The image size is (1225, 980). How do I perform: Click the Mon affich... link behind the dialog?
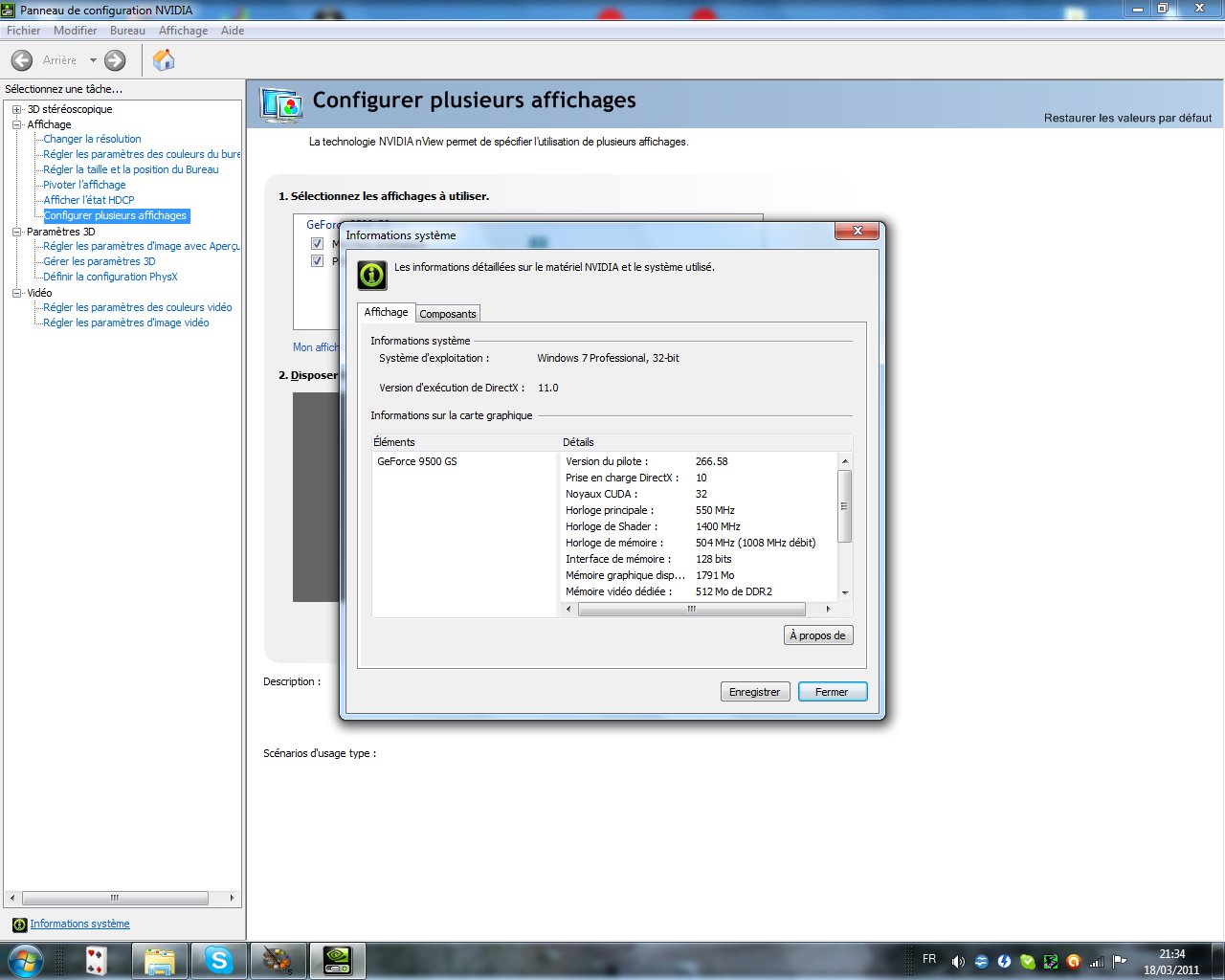point(316,347)
